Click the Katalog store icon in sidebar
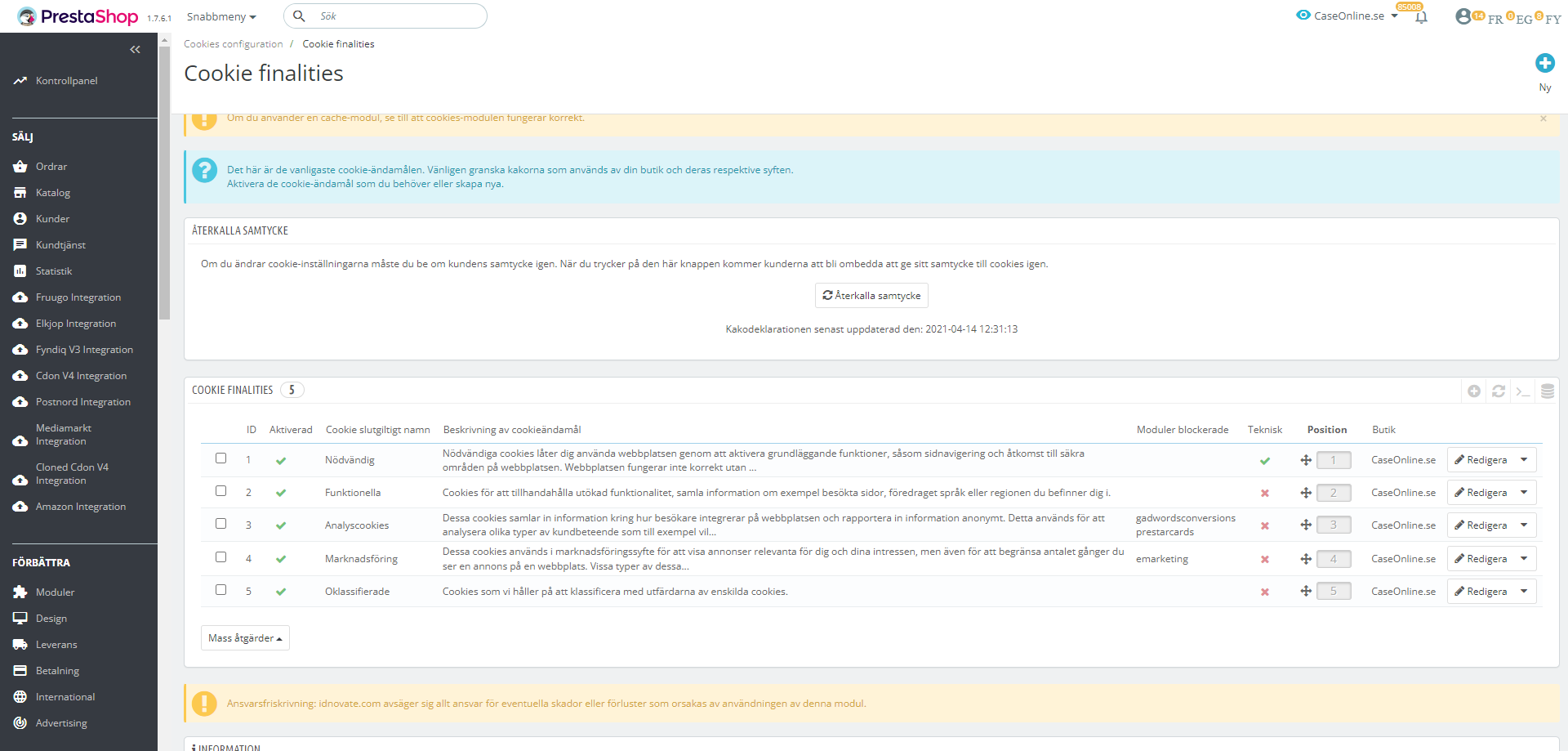Image resolution: width=1568 pixels, height=751 pixels. [x=20, y=193]
